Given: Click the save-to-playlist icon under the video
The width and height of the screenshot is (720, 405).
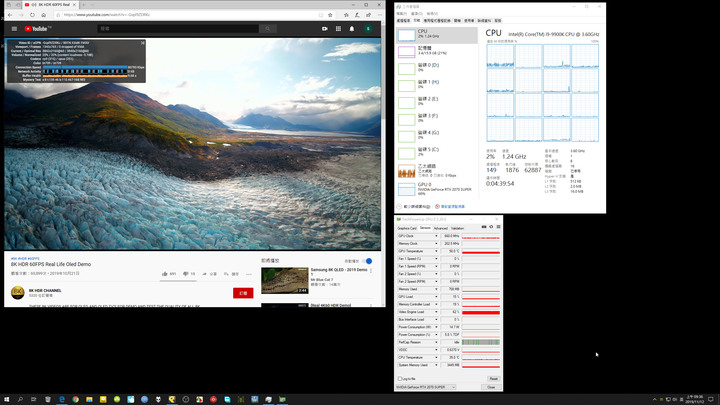Looking at the screenshot, I should point(226,274).
